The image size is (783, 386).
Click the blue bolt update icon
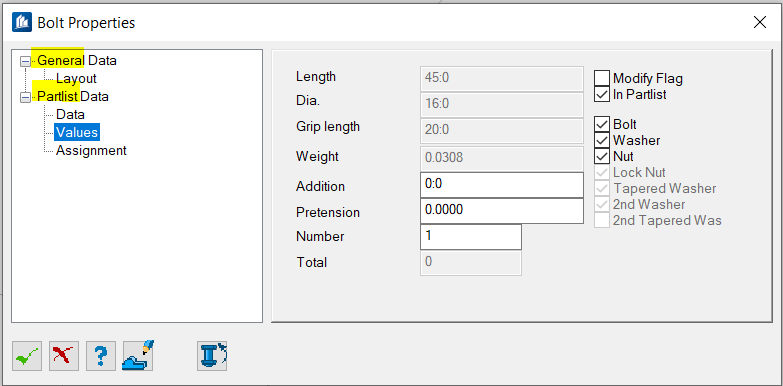pos(213,356)
